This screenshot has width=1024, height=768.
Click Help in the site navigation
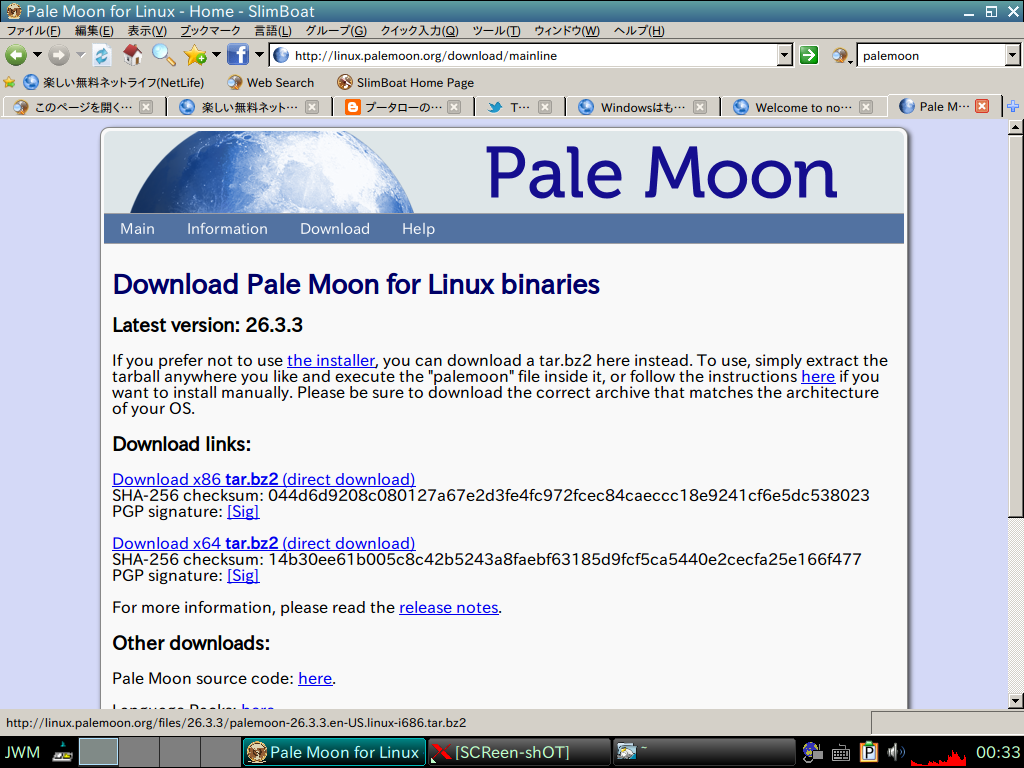419,229
